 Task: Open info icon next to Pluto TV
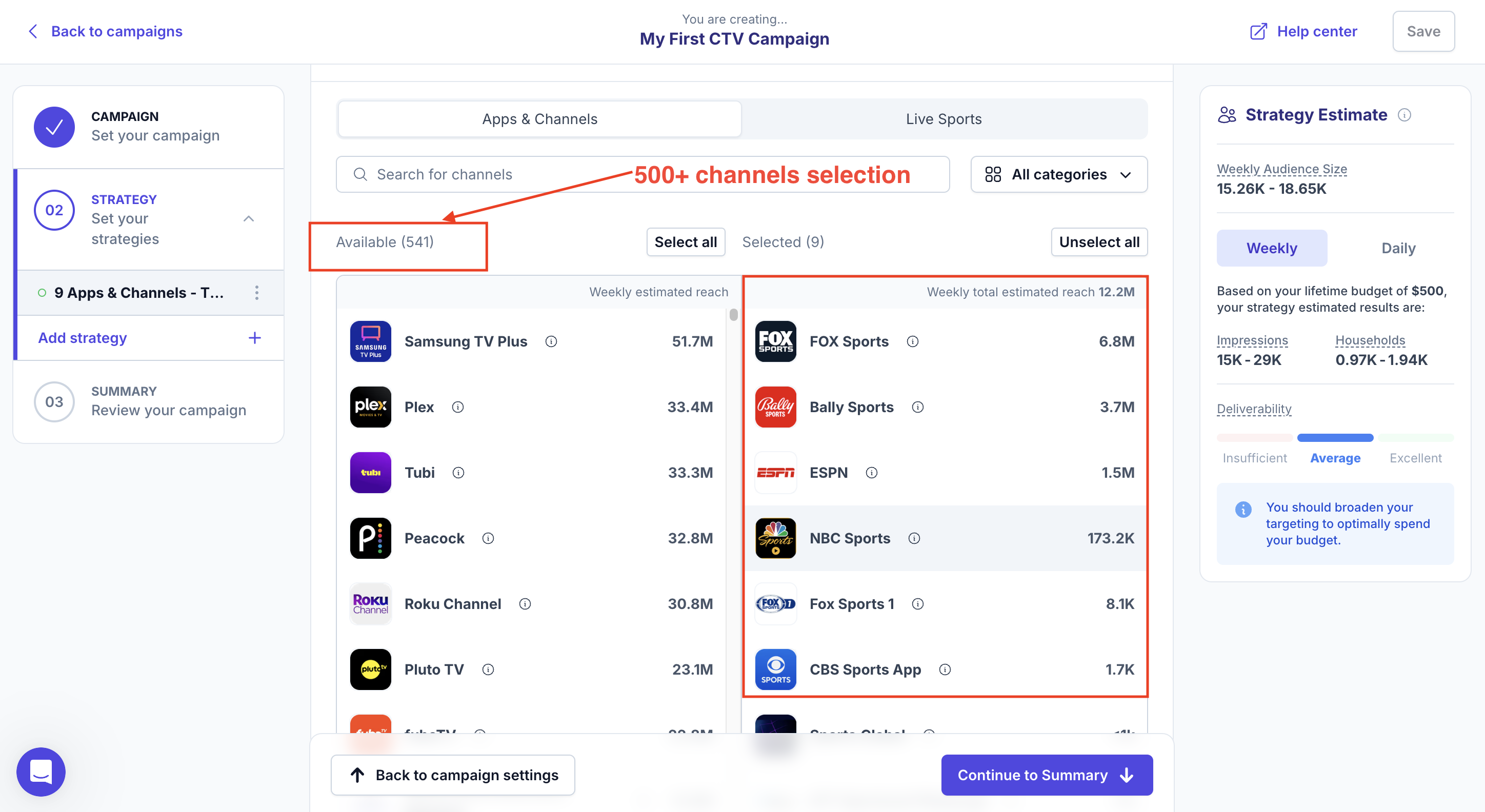488,670
